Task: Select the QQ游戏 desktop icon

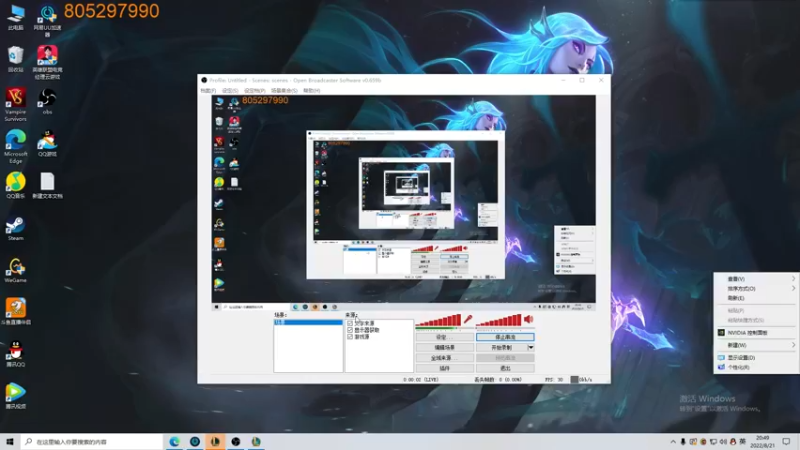Action: 47,143
